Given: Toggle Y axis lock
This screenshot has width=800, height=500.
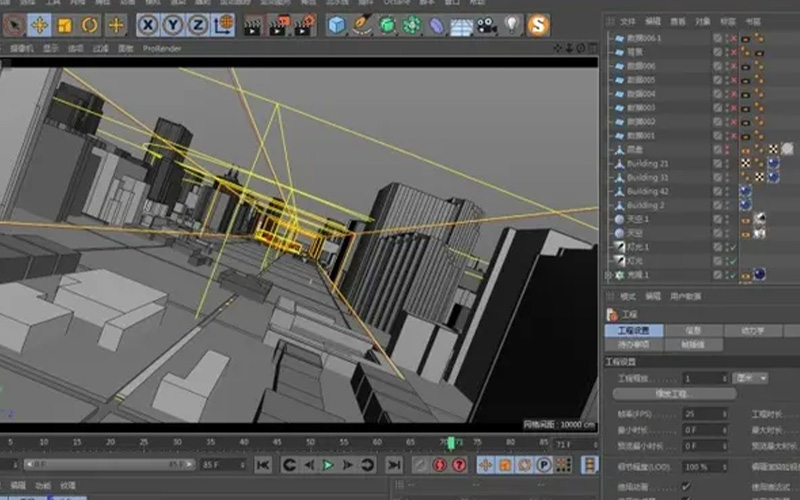Looking at the screenshot, I should (173, 24).
